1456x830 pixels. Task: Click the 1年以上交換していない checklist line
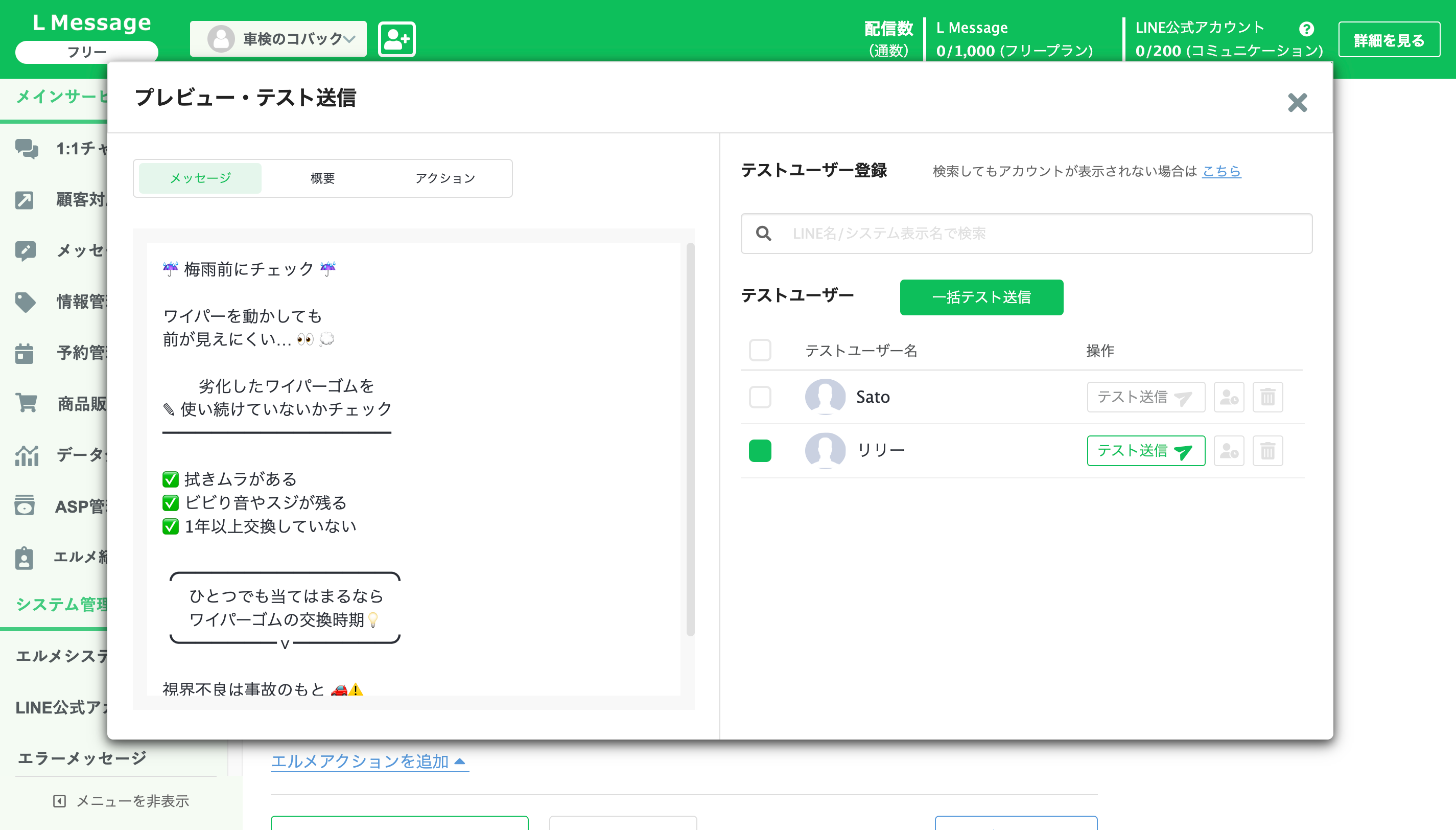click(259, 526)
